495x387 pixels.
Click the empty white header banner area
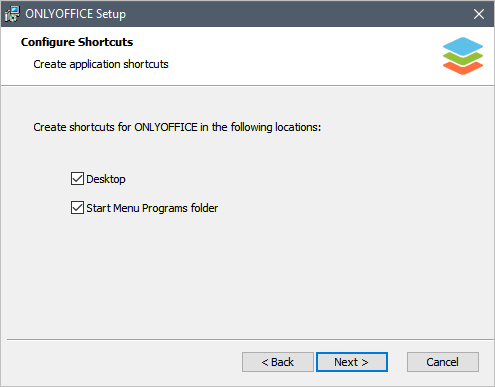click(300, 55)
